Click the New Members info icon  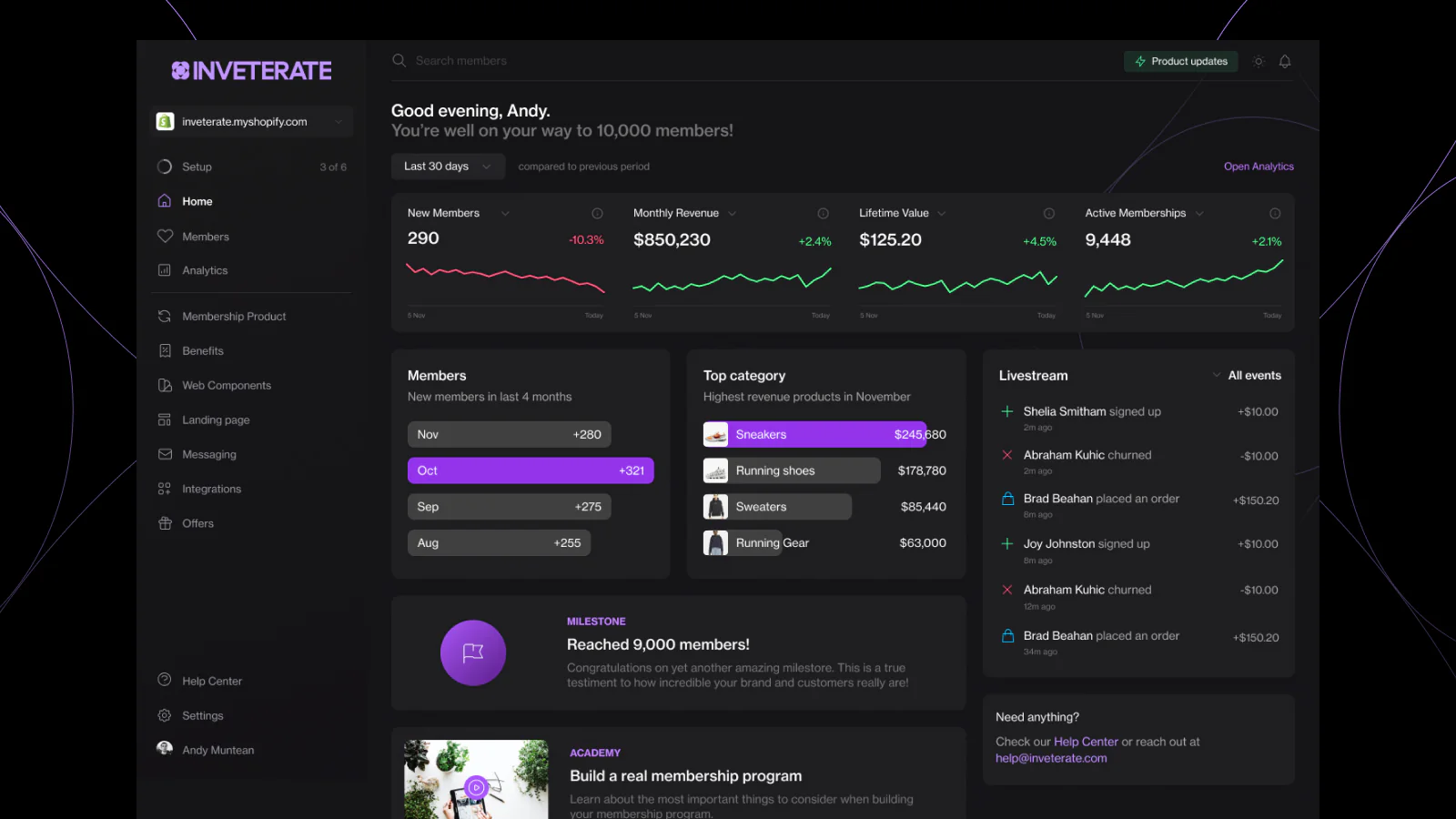pos(598,213)
